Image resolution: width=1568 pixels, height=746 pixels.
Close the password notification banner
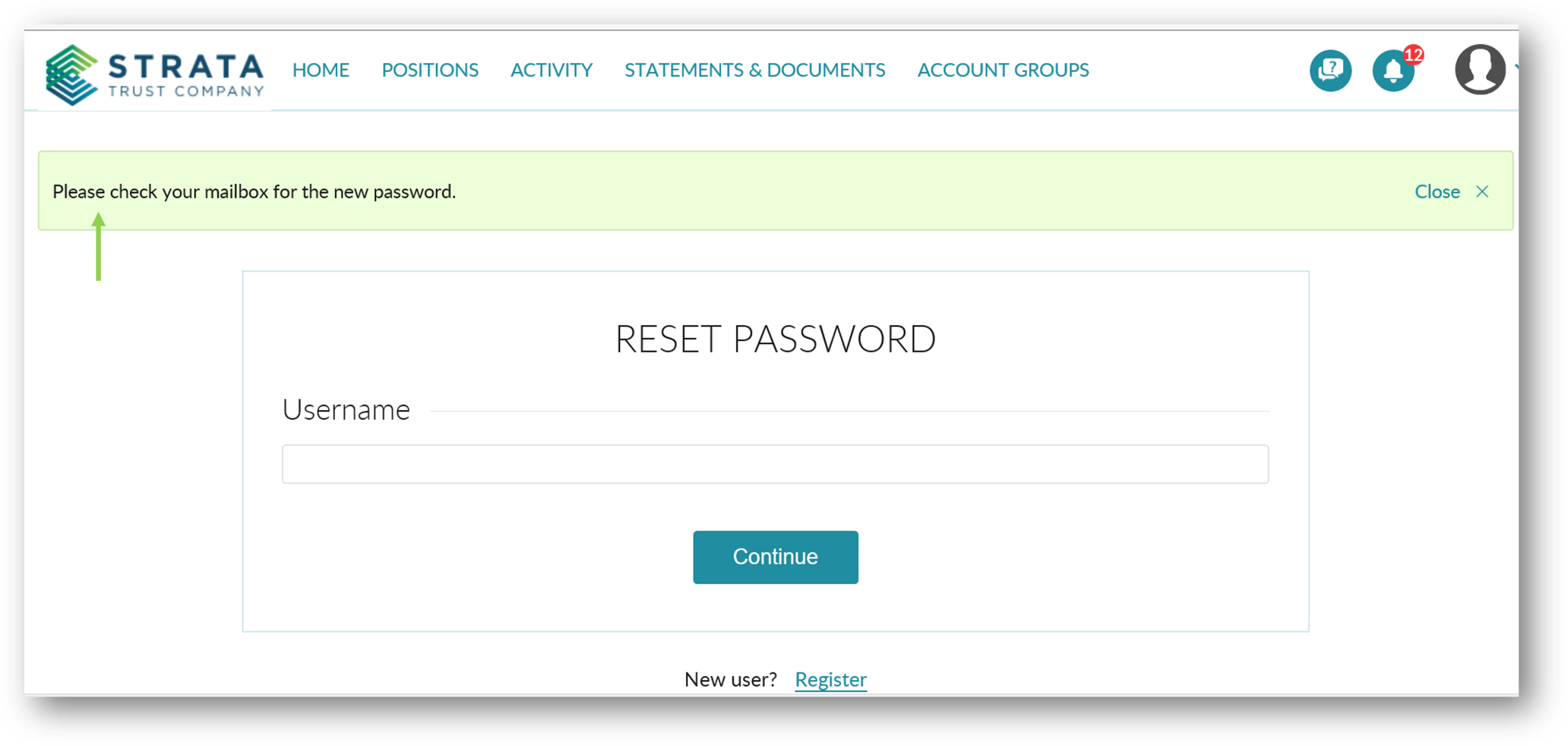tap(1437, 191)
